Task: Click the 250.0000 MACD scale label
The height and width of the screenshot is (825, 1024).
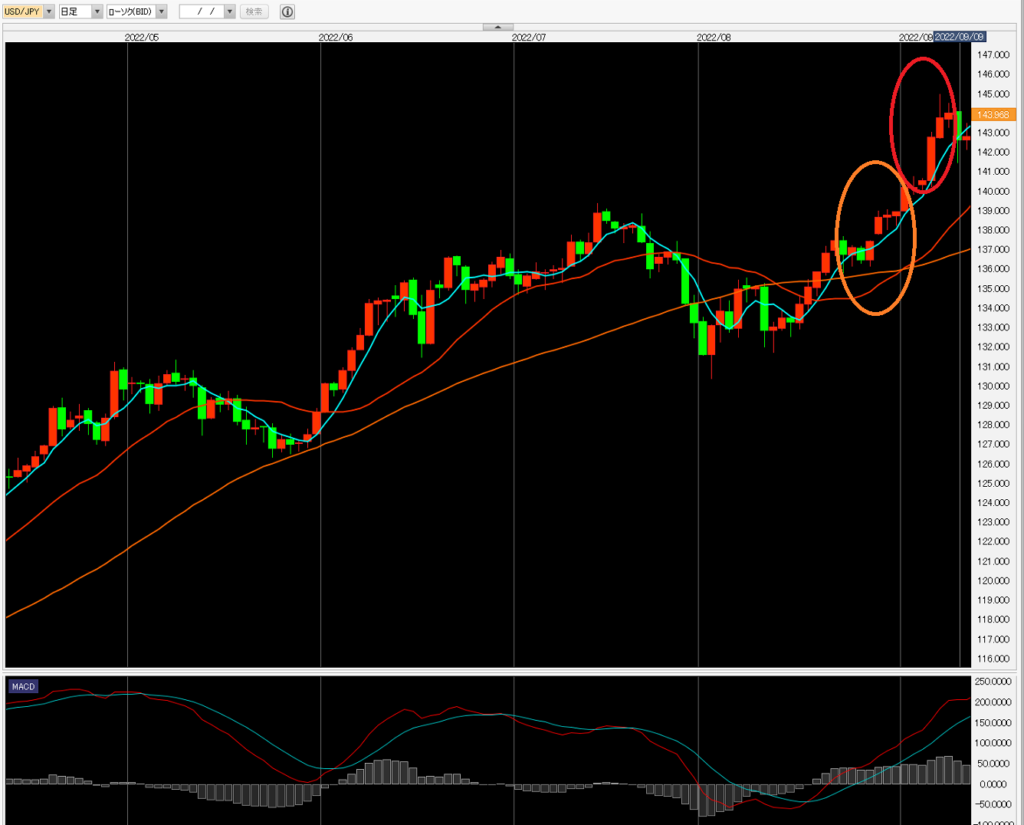Action: (994, 681)
